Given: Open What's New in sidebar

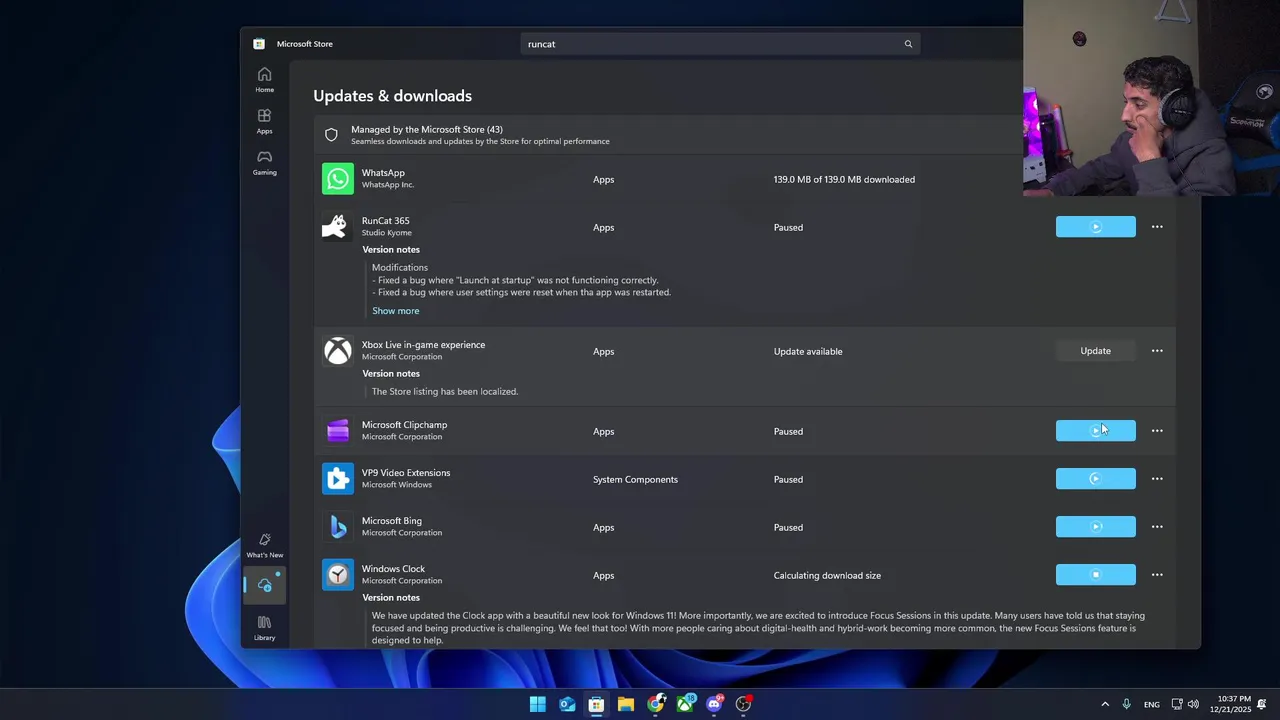Looking at the screenshot, I should coord(264,545).
